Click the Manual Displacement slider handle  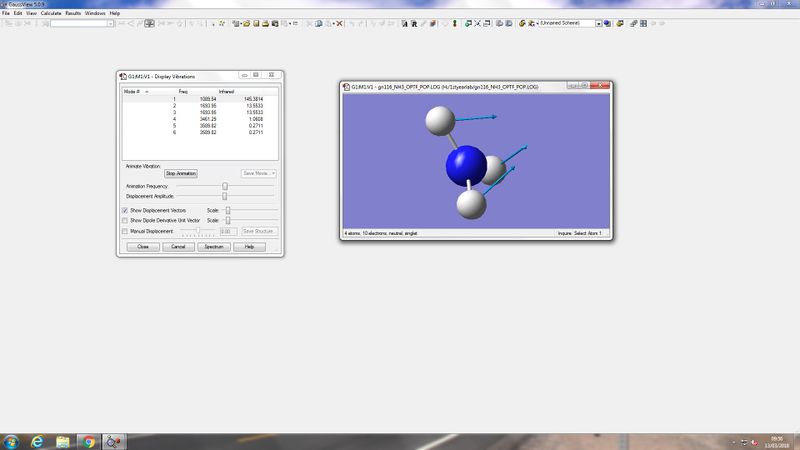198,231
